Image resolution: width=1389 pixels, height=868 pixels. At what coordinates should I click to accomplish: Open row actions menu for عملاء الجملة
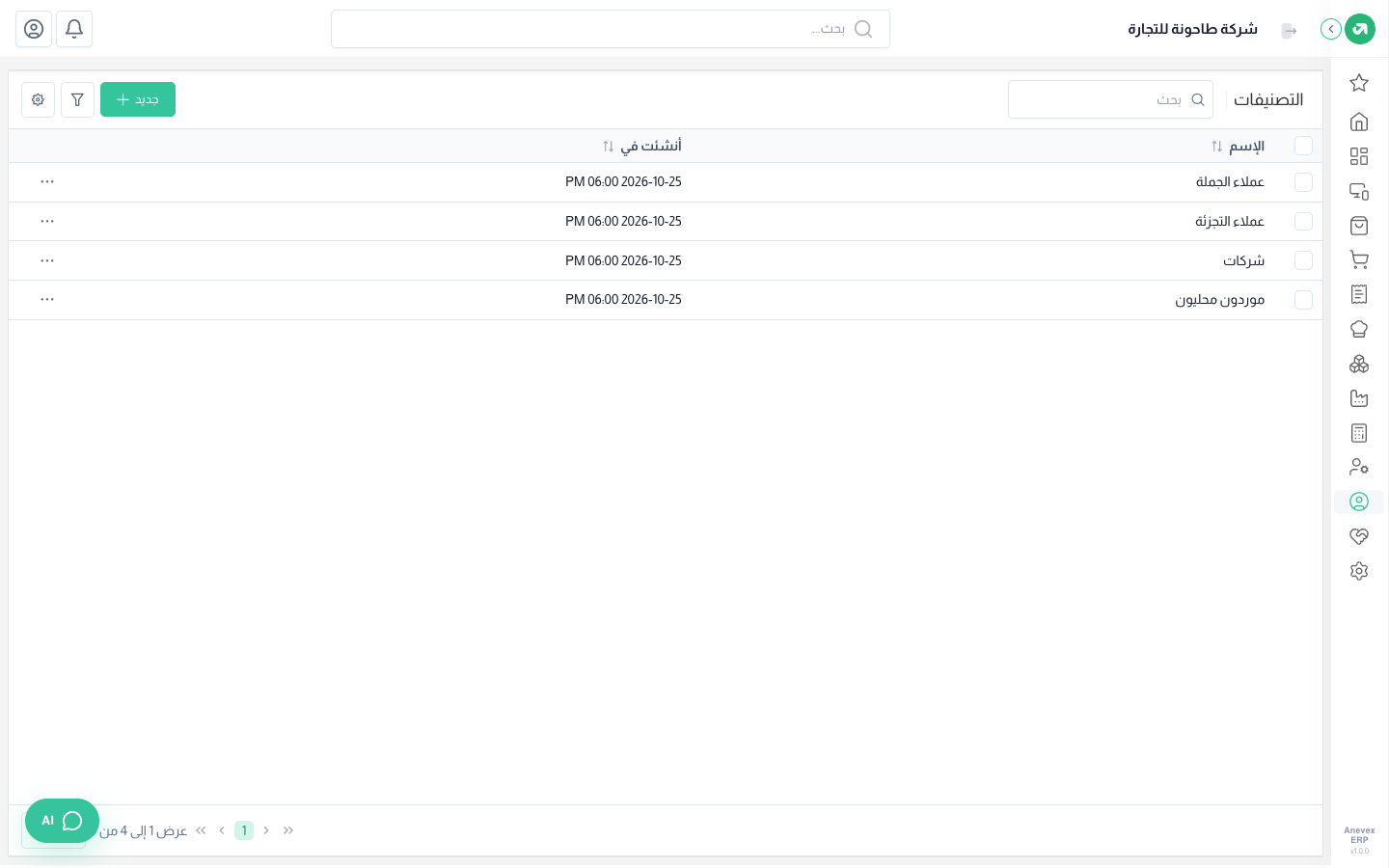tap(47, 181)
